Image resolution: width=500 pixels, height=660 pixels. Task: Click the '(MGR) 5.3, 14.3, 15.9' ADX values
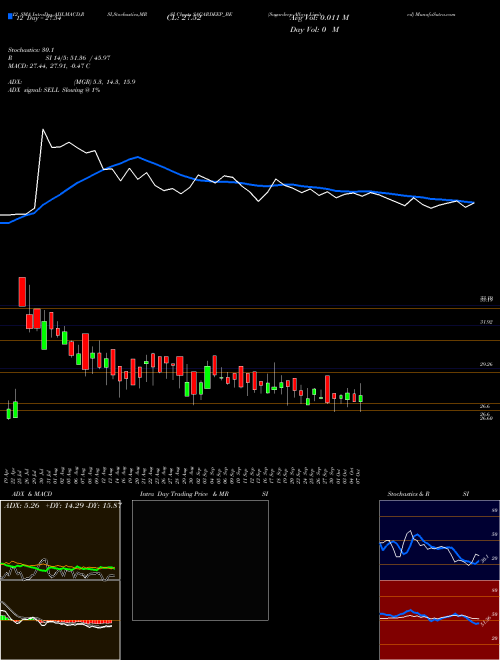tap(105, 82)
